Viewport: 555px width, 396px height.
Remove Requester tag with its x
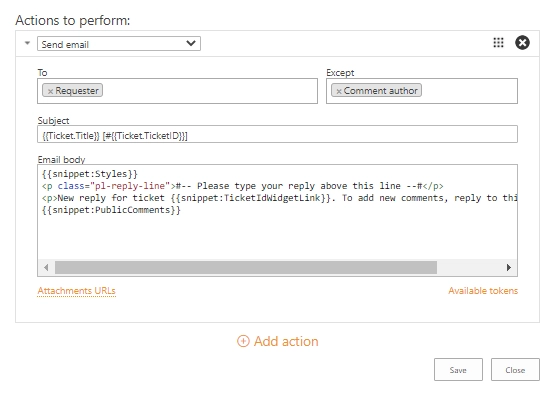click(50, 91)
